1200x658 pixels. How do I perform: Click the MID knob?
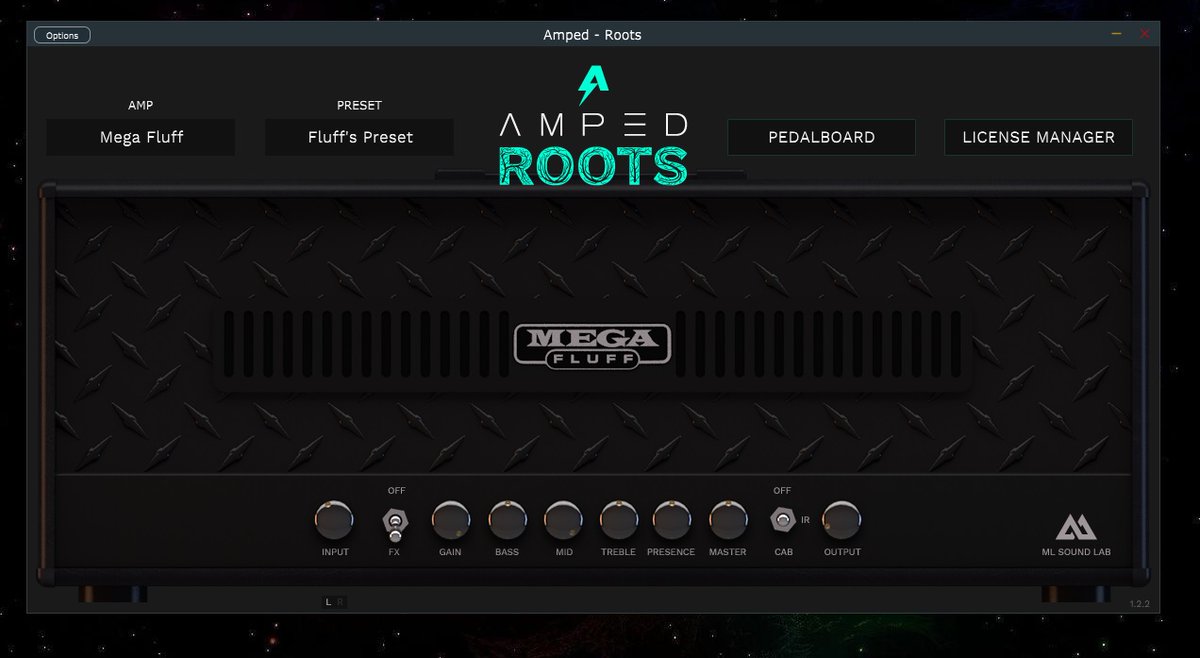[563, 520]
